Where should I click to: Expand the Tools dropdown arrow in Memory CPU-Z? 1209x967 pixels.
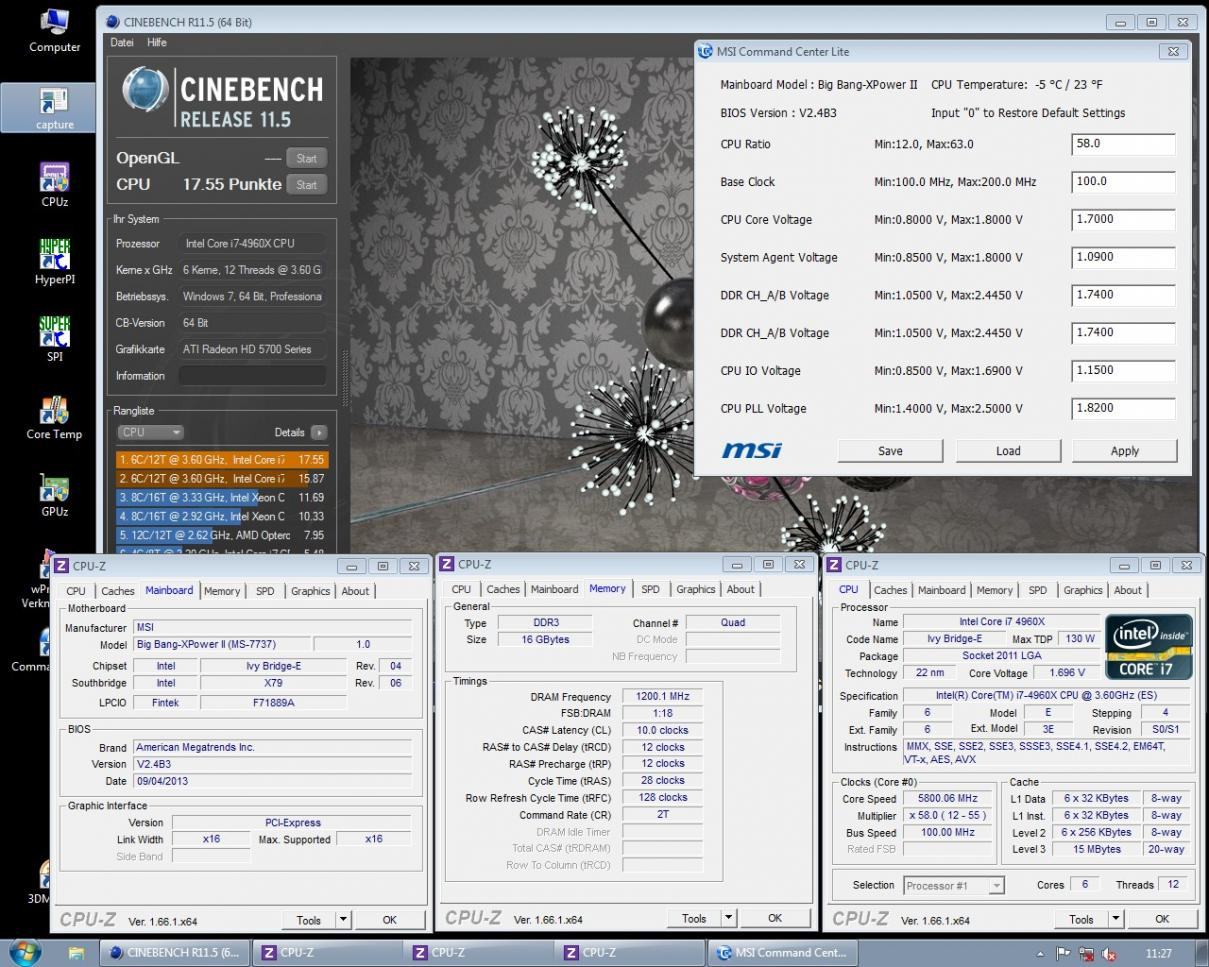click(x=728, y=918)
